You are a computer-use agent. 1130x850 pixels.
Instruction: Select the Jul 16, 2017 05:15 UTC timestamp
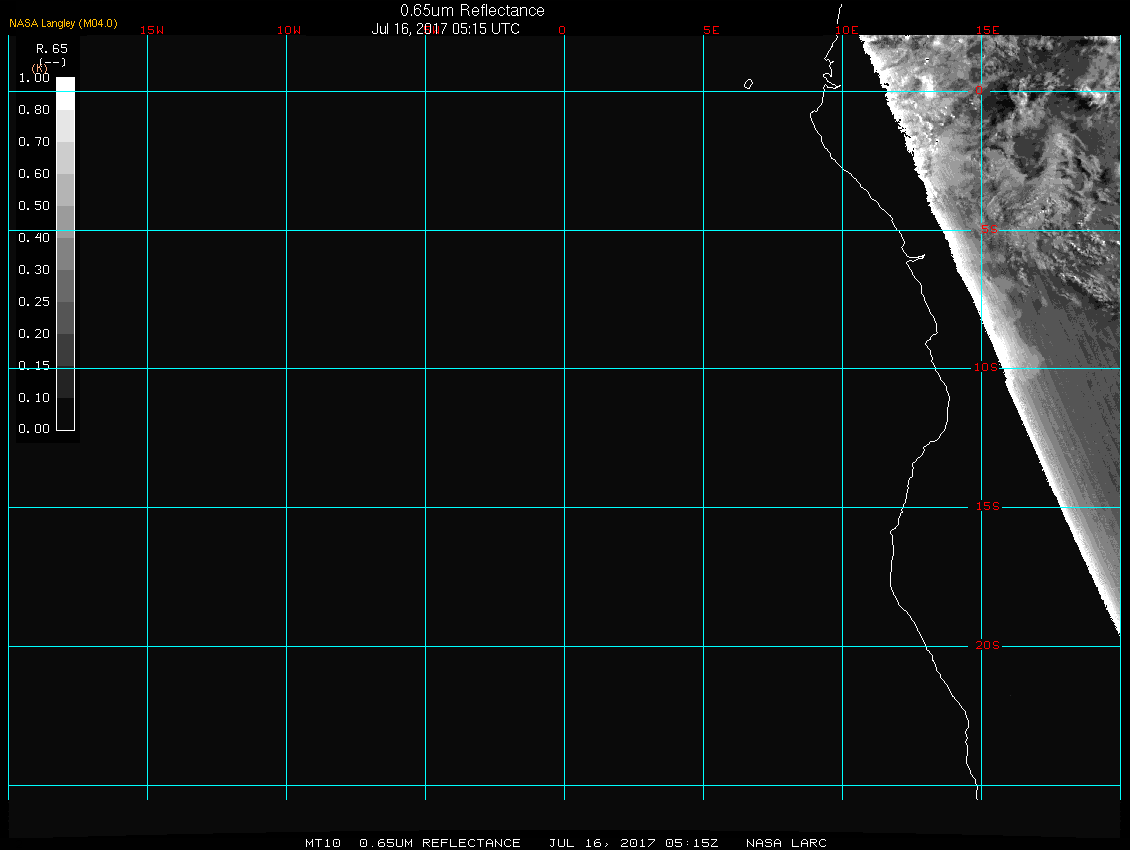[446, 29]
